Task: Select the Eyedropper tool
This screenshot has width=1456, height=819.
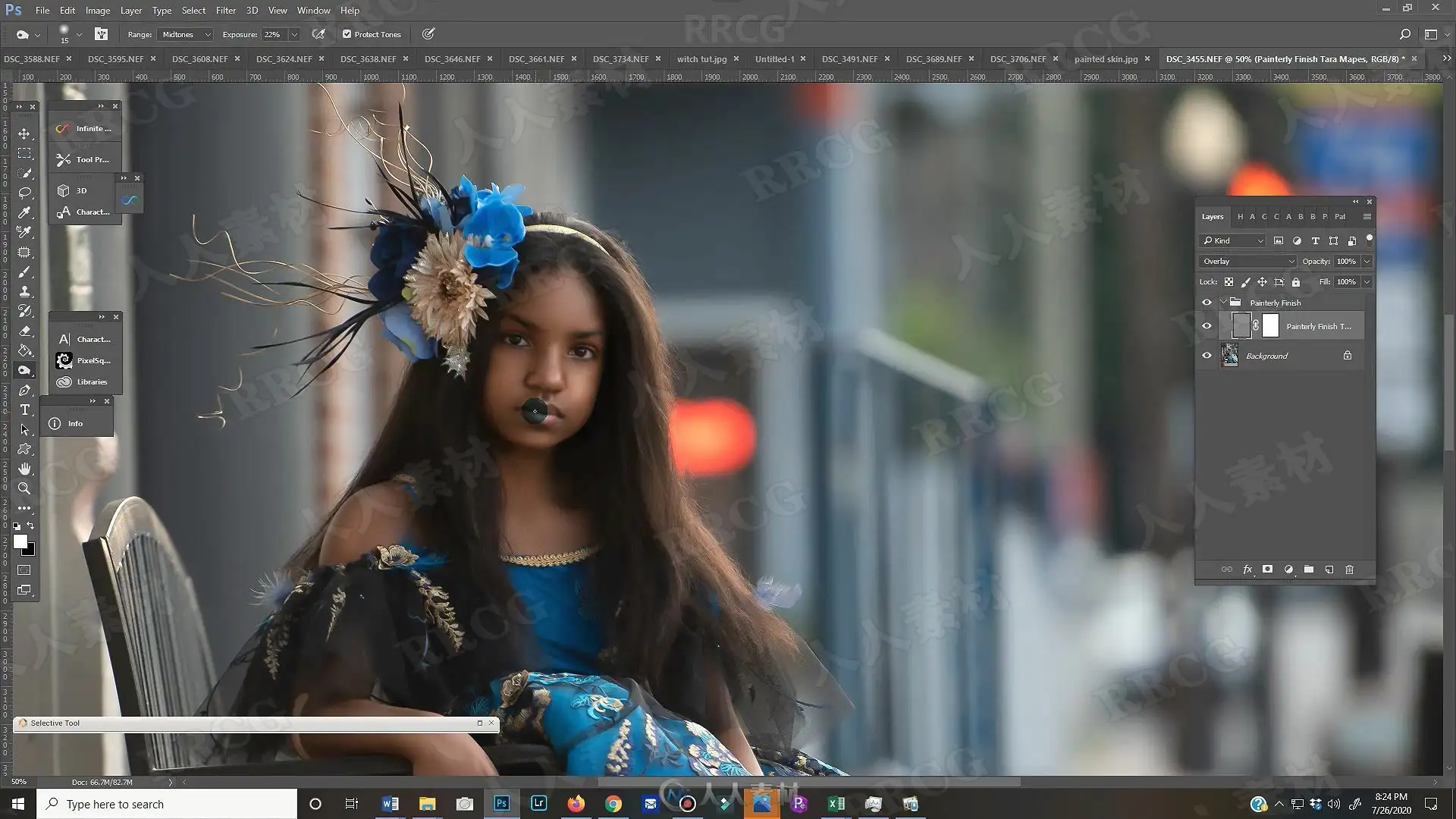Action: 24,212
